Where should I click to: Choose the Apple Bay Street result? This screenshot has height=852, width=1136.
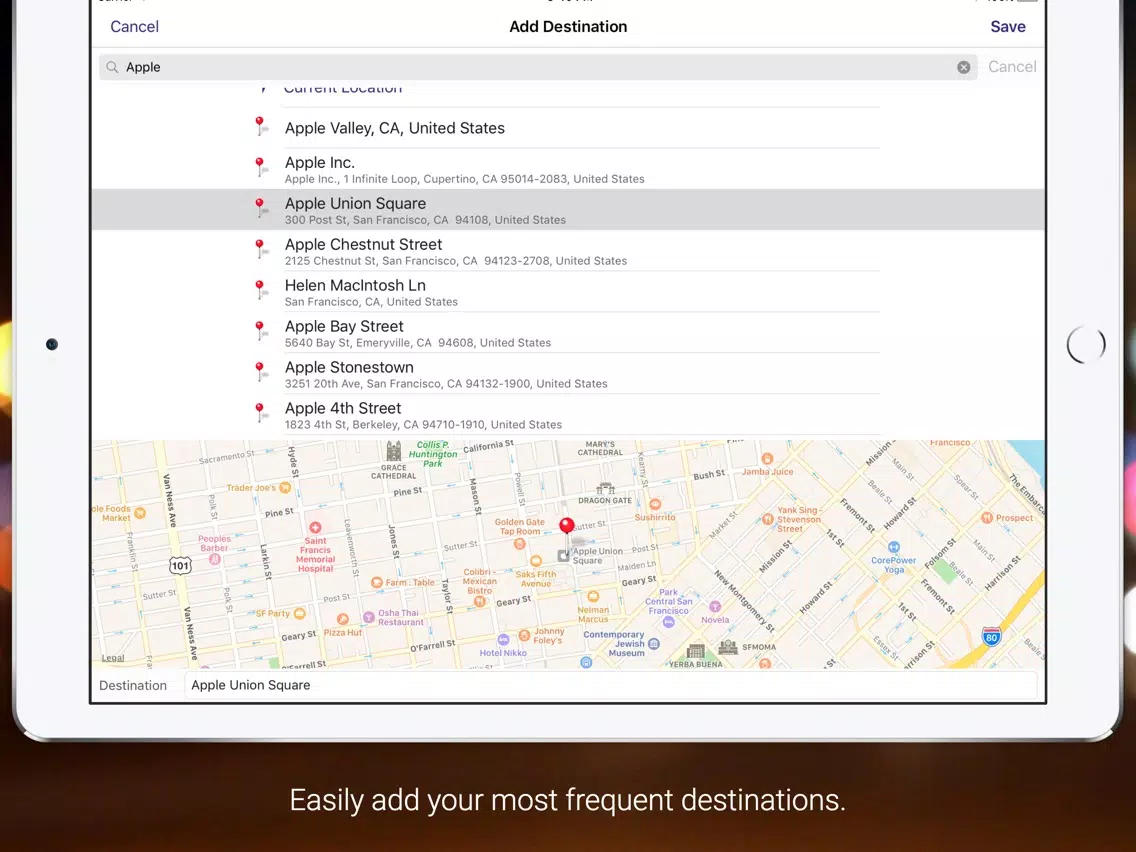tap(568, 333)
